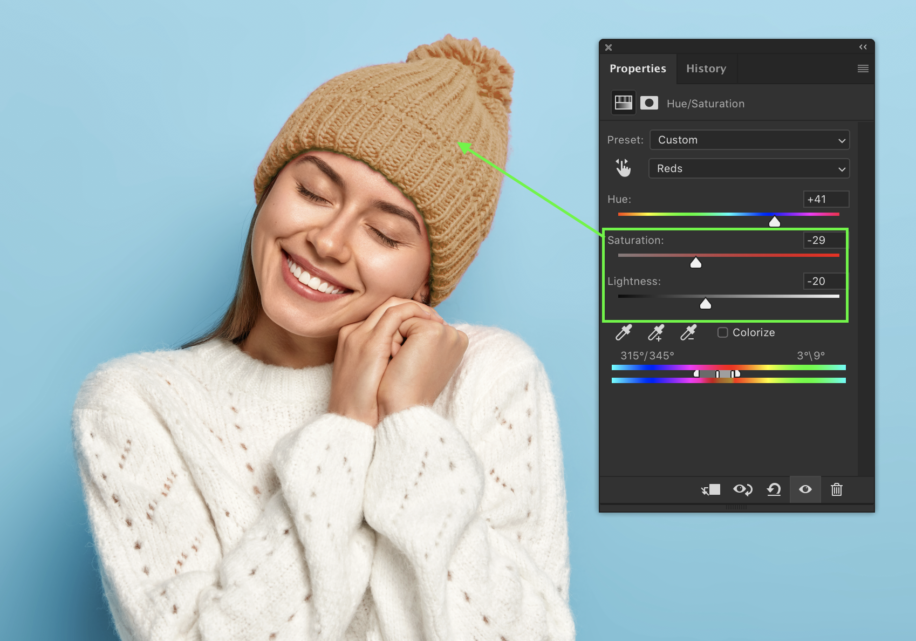Image resolution: width=916 pixels, height=641 pixels.
Task: Collapse the panel with the double chevrons
Action: tap(862, 46)
